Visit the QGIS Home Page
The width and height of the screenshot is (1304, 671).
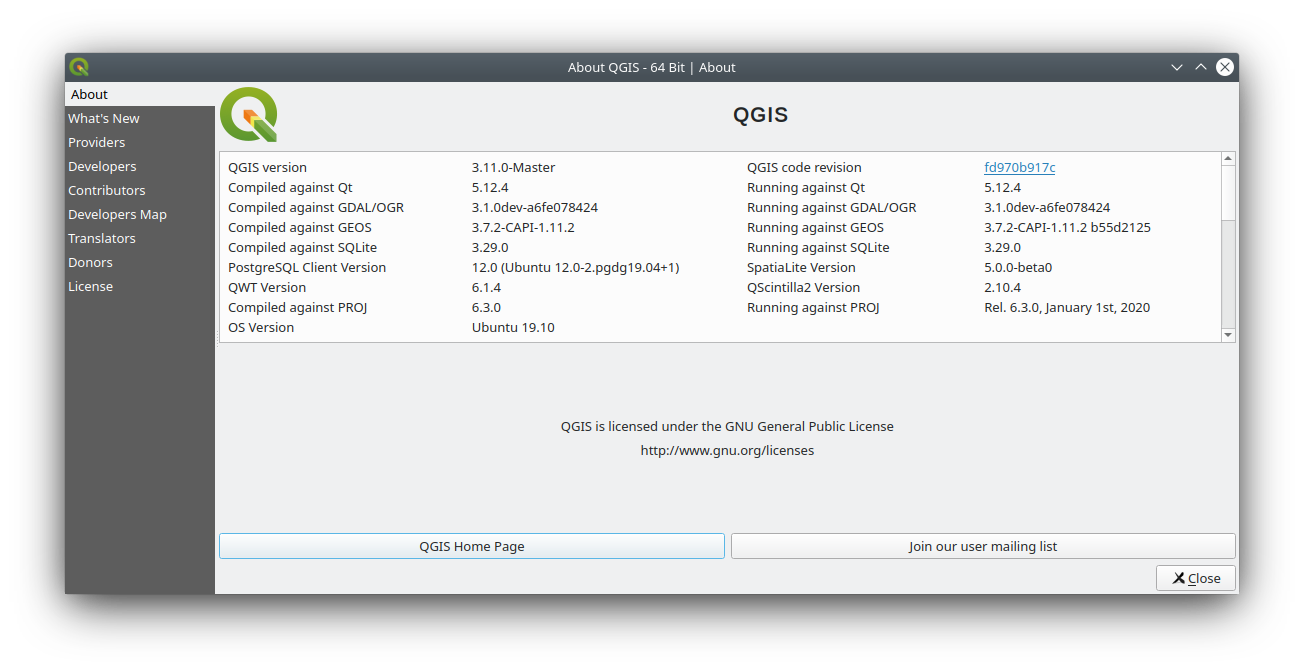point(471,546)
